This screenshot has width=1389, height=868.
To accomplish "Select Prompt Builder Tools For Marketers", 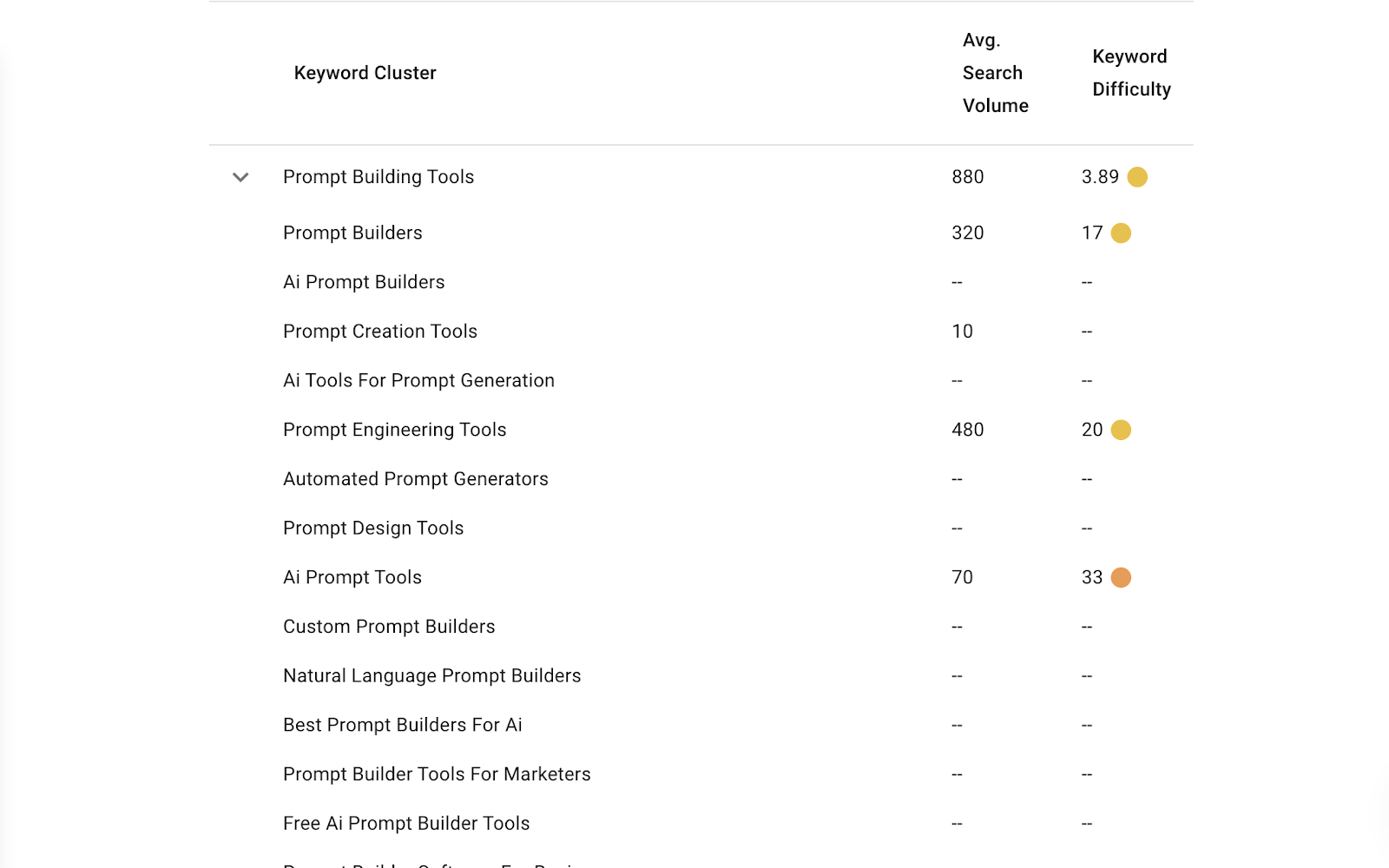I will (x=437, y=774).
